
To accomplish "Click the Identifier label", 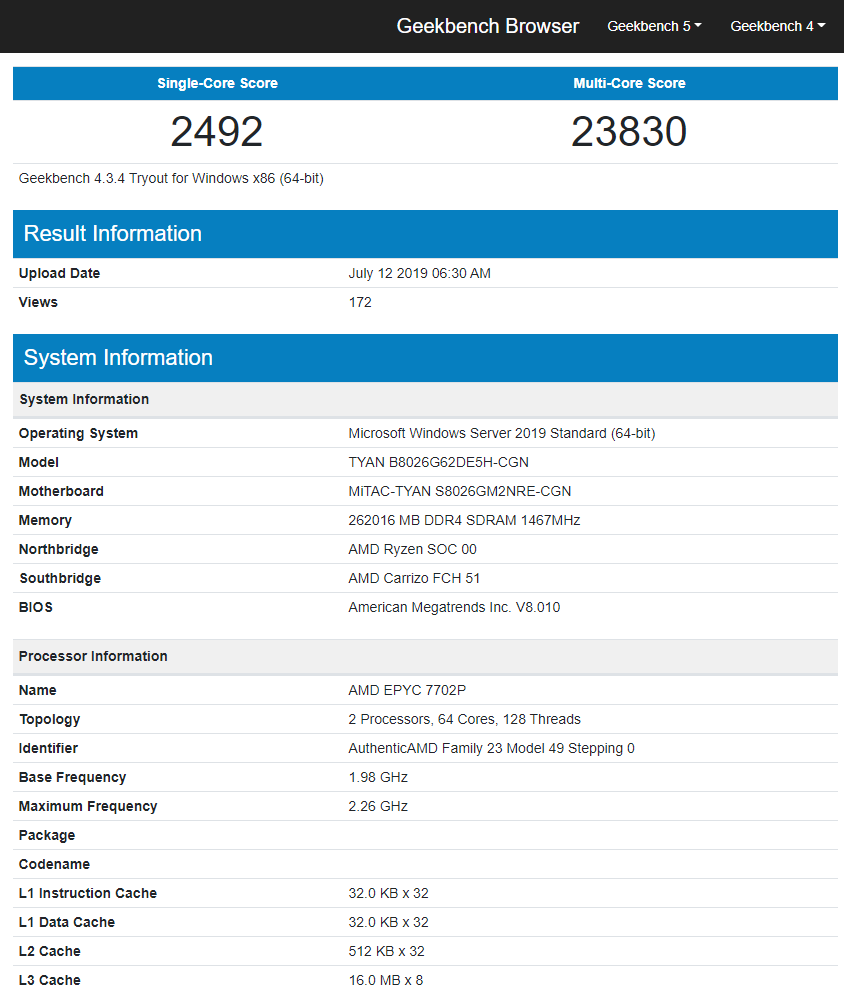I will click(49, 748).
